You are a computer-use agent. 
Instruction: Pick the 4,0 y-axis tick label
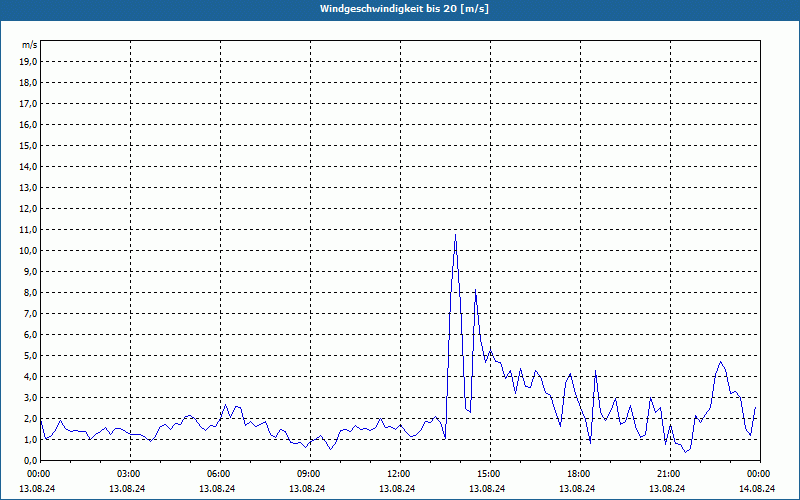[30, 377]
